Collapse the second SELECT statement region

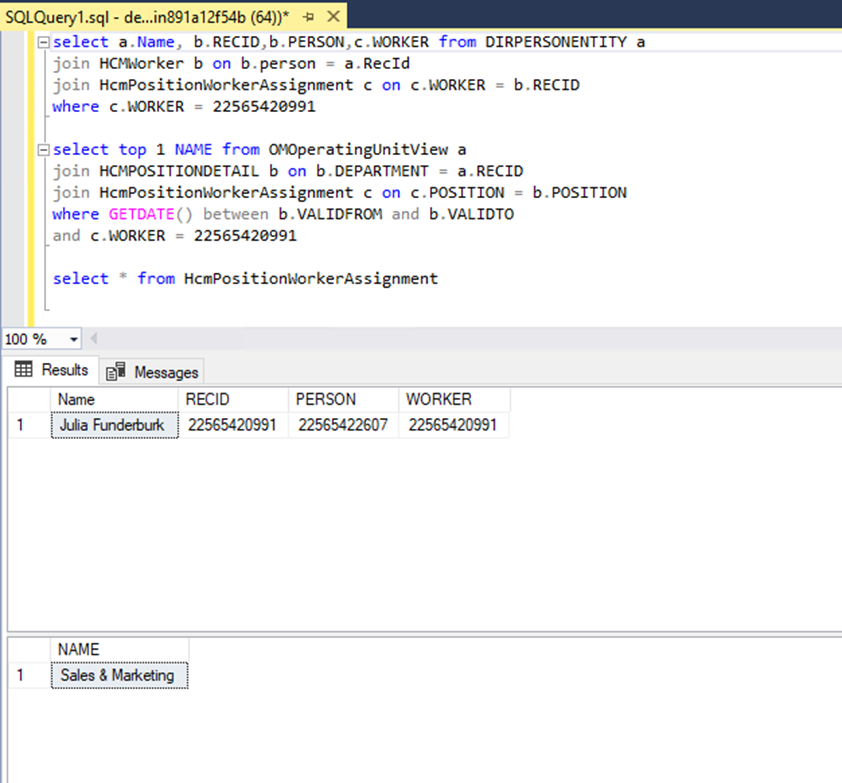41,149
